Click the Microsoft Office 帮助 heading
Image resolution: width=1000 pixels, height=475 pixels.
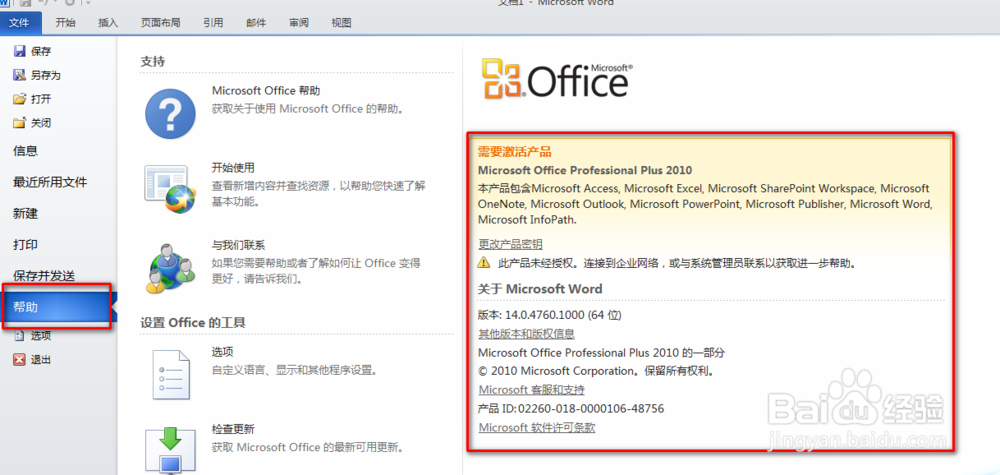tap(266, 91)
